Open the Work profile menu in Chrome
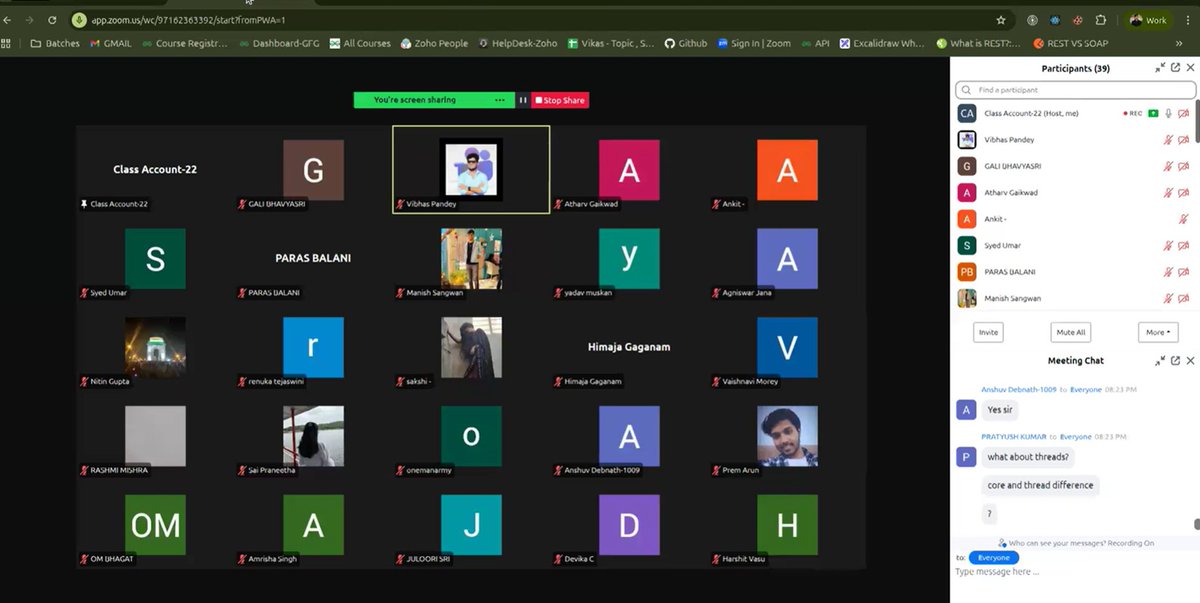Image resolution: width=1200 pixels, height=603 pixels. (1148, 20)
